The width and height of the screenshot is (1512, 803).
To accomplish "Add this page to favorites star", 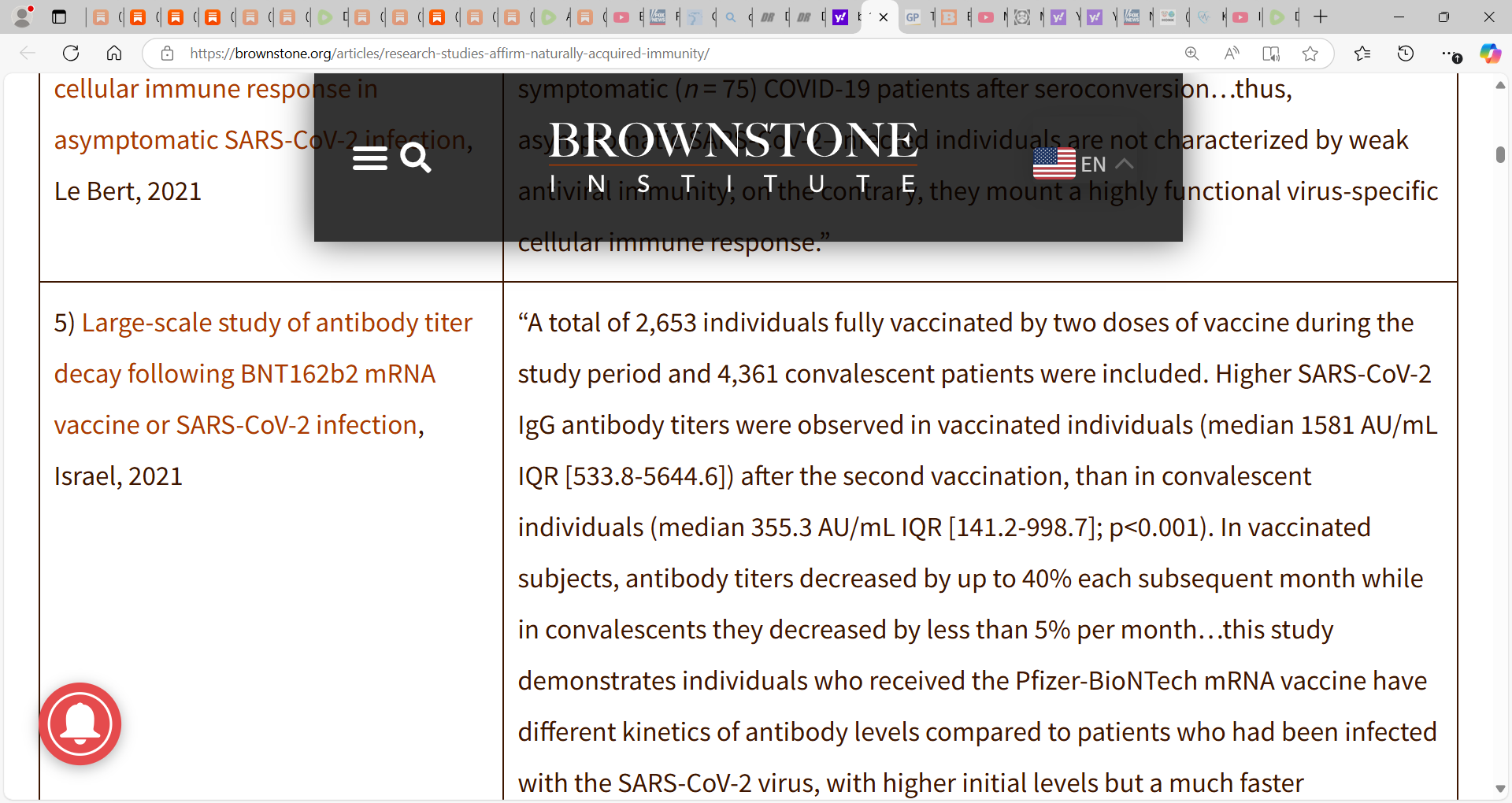I will 1310,54.
